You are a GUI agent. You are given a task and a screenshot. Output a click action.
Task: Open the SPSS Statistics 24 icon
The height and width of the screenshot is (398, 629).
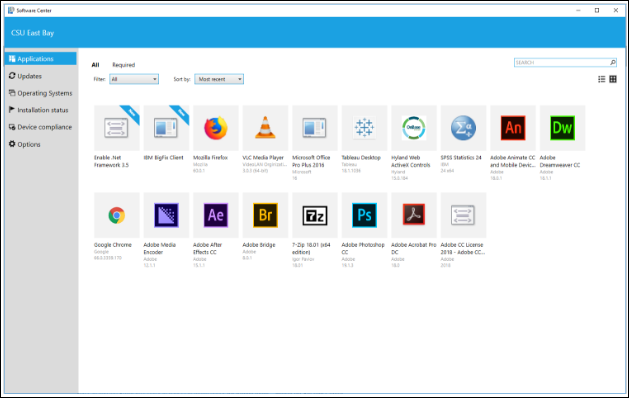click(x=463, y=128)
